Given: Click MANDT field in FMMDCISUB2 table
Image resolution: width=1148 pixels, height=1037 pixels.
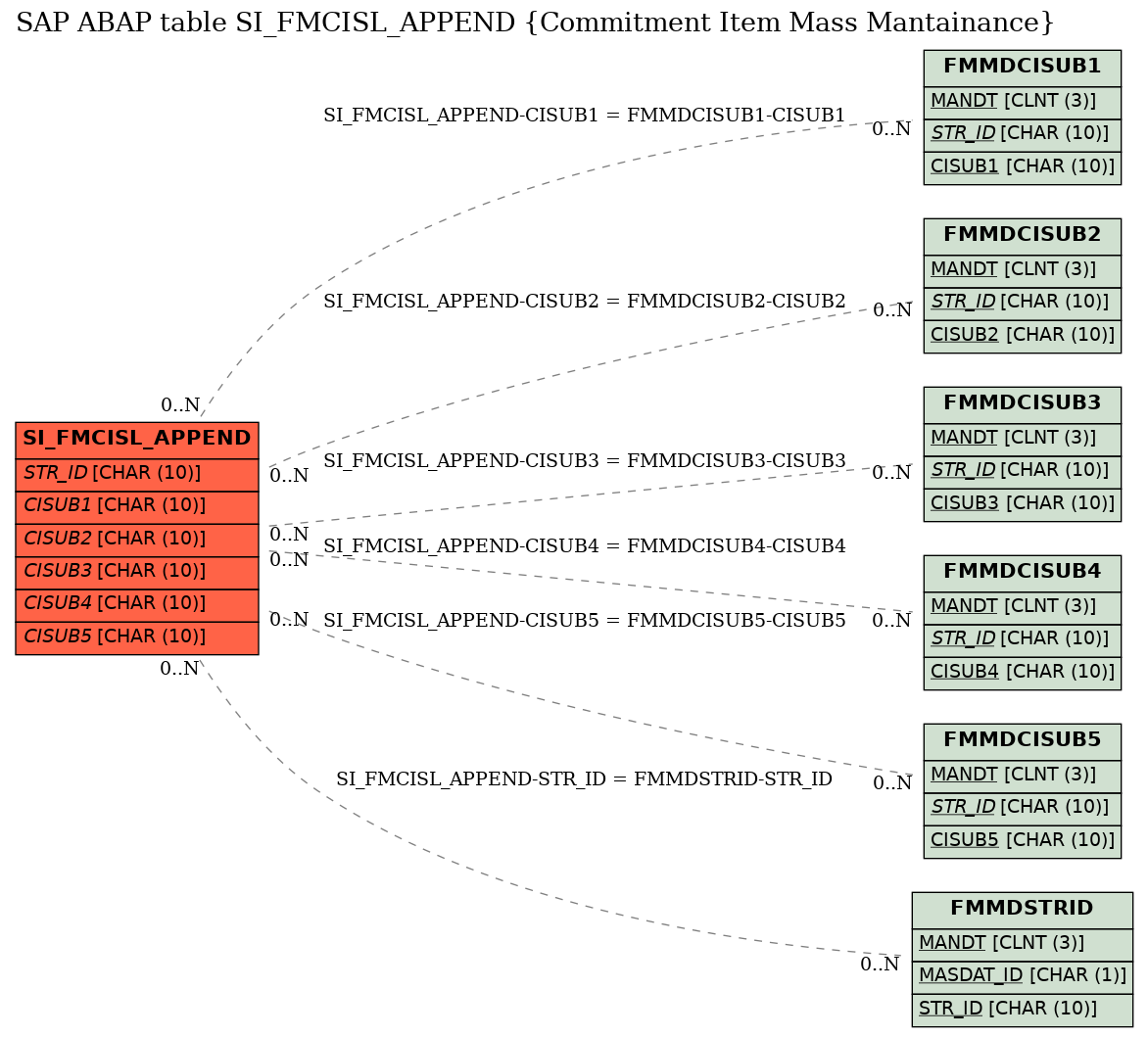Looking at the screenshot, I should 1022,271.
